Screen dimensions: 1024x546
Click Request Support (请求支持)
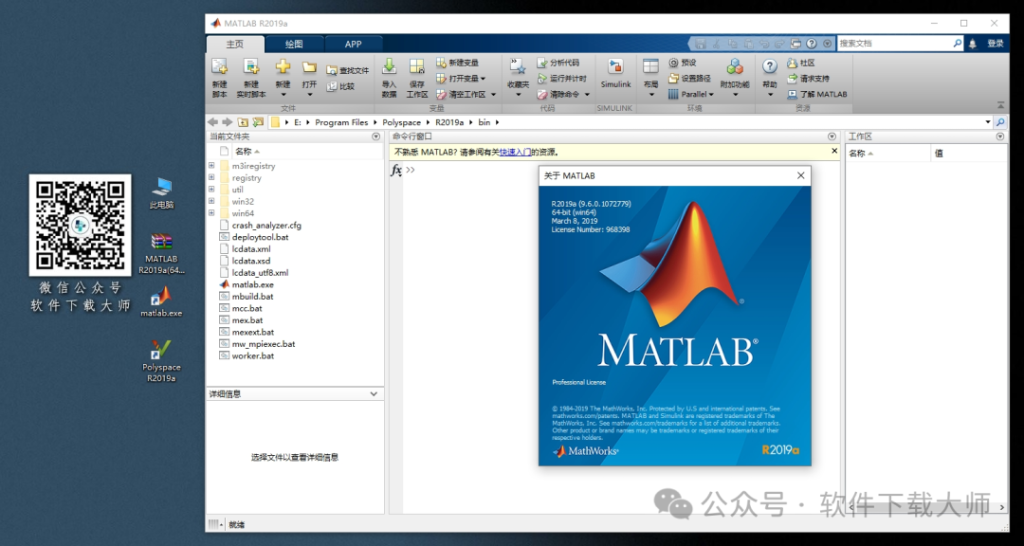(808, 78)
